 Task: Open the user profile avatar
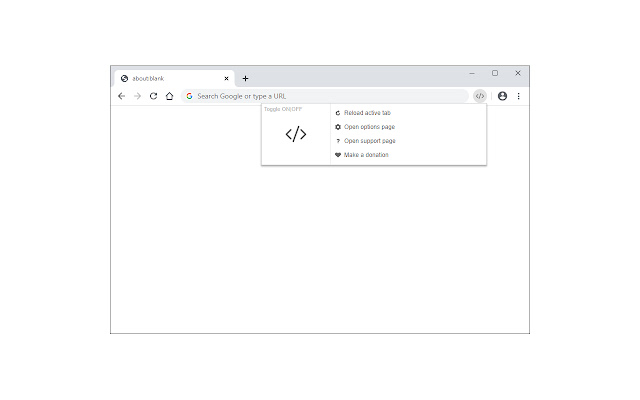(x=502, y=96)
